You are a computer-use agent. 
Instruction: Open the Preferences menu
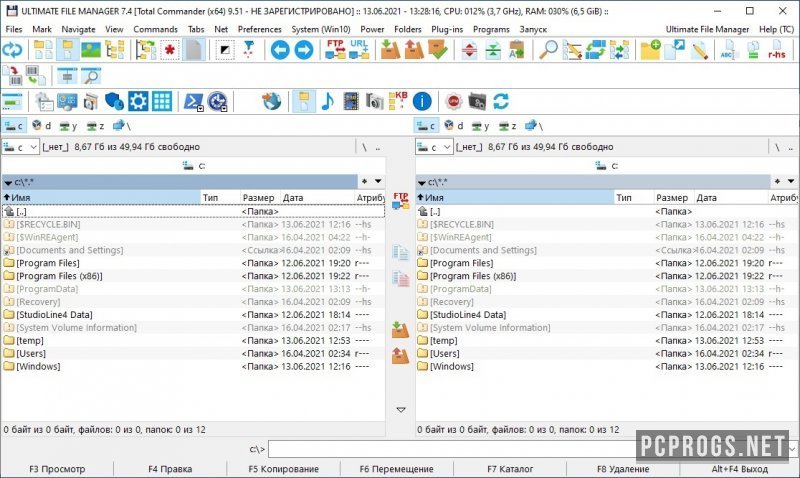coord(260,29)
